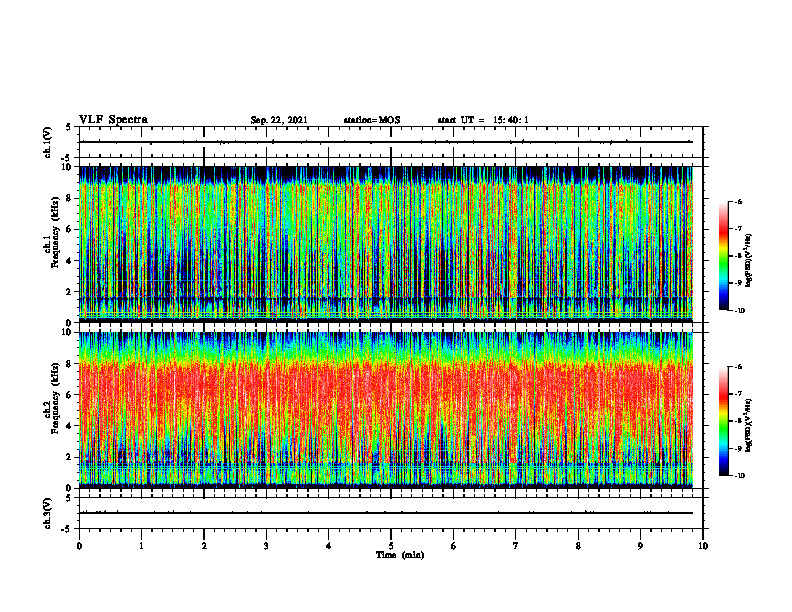
Task: Select the date text "Sep. 22, 2021"
Action: (279, 120)
